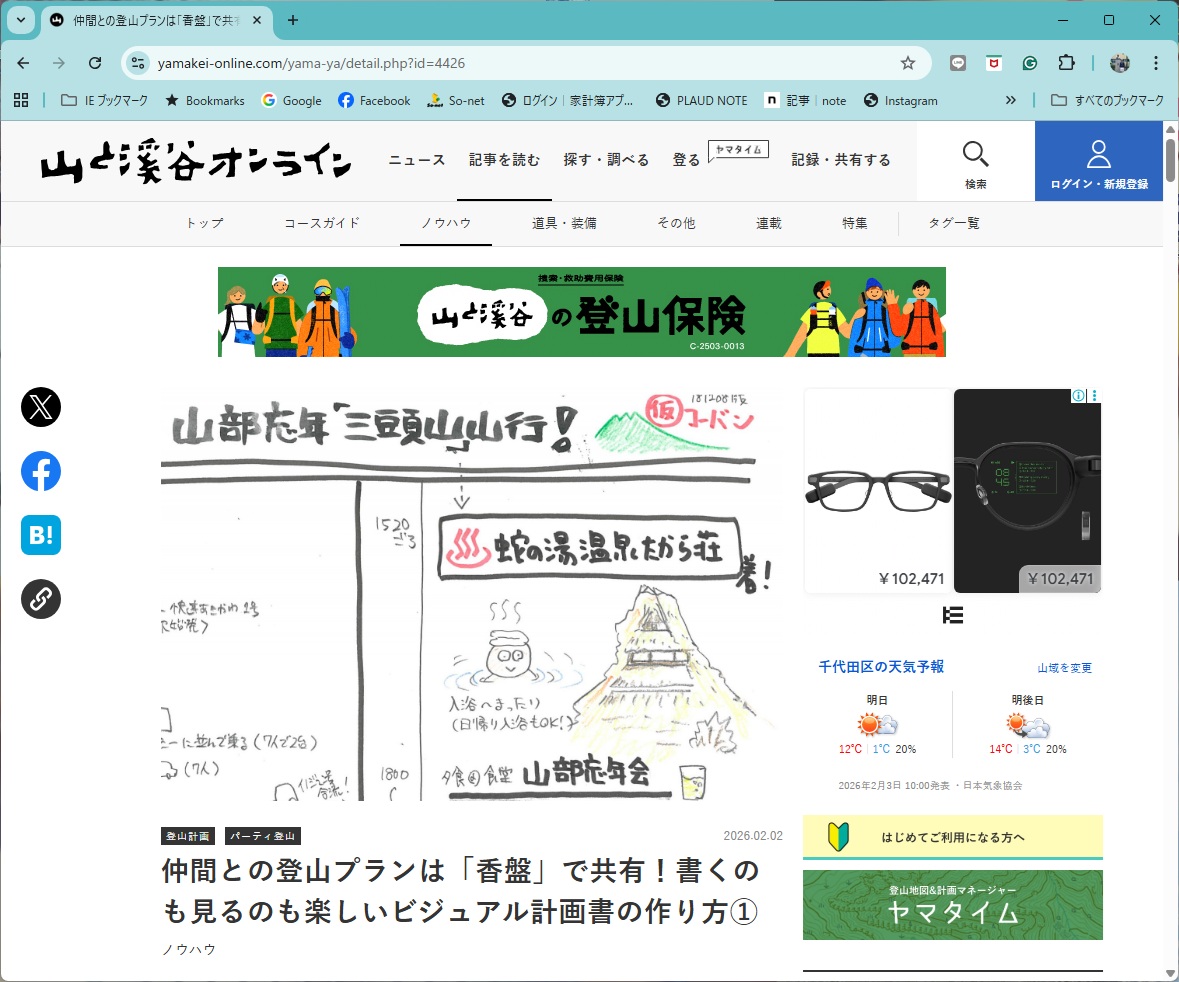Click the 山域を変更 link

[x=1063, y=667]
